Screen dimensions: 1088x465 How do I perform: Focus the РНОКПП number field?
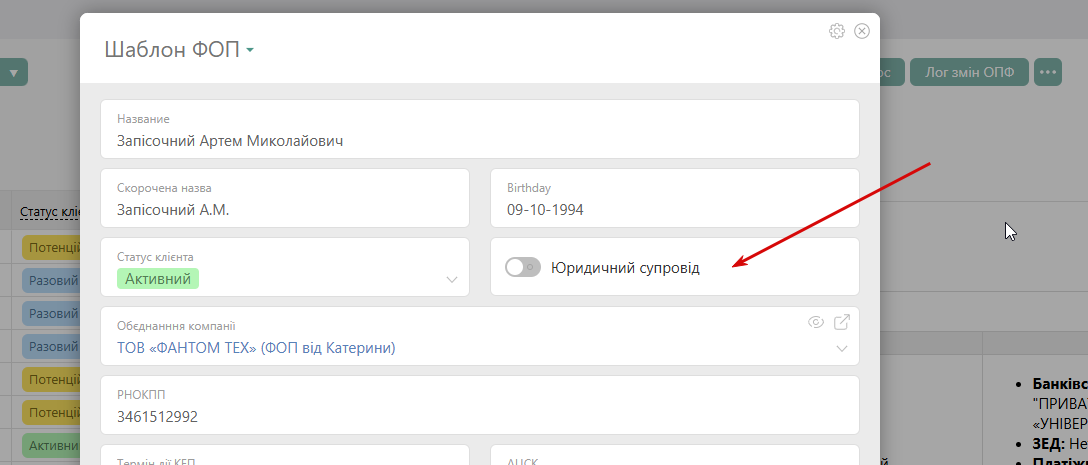480,416
